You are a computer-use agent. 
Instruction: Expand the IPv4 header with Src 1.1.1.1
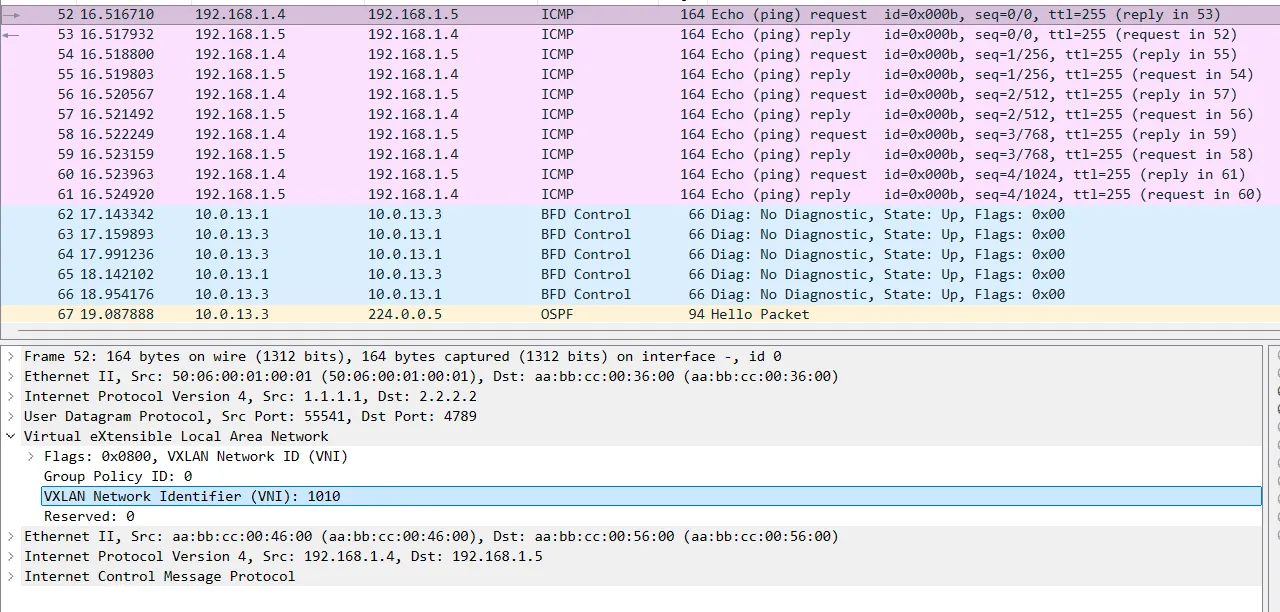coord(11,397)
